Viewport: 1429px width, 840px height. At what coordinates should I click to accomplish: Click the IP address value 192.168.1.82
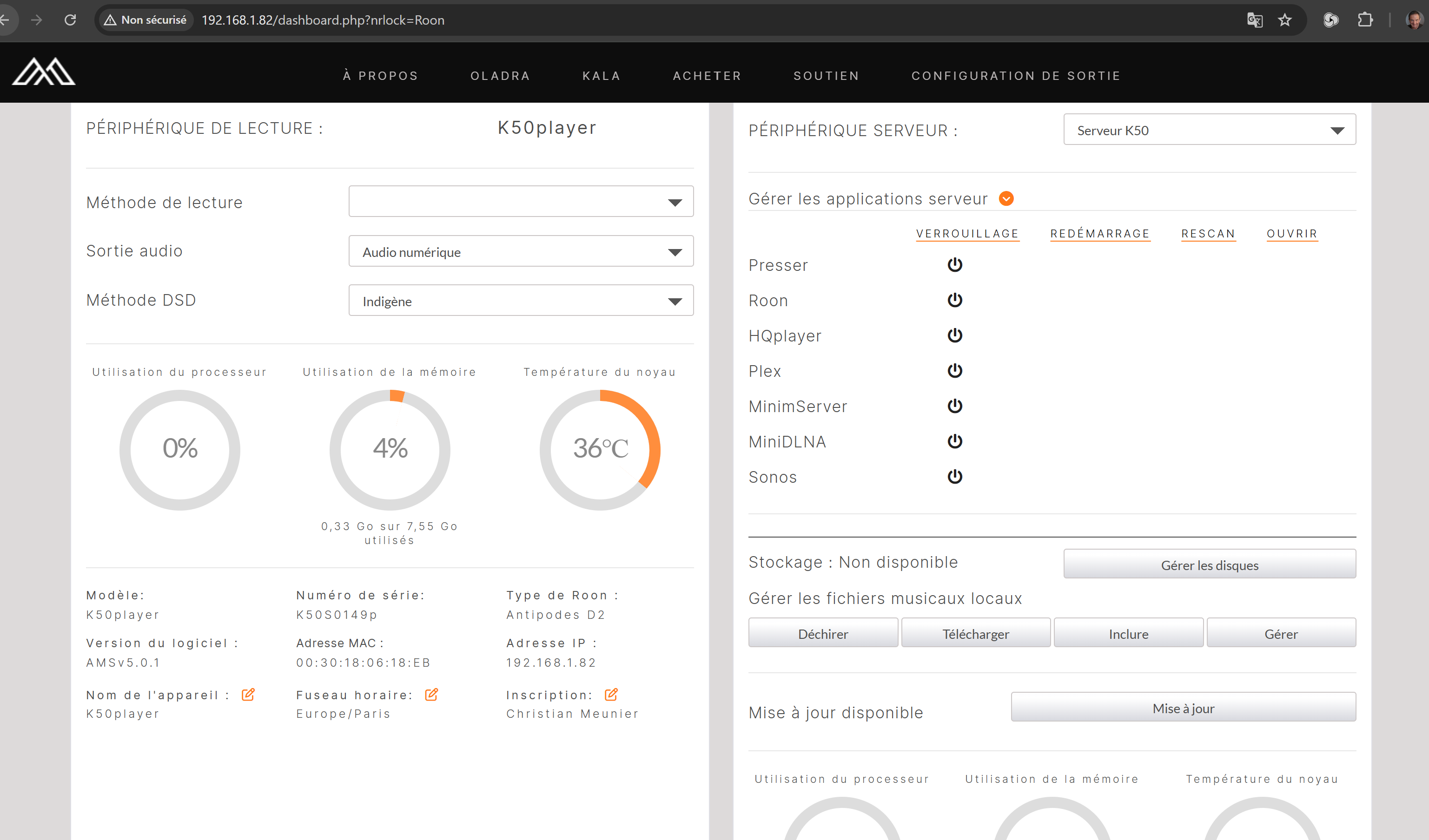pos(550,663)
